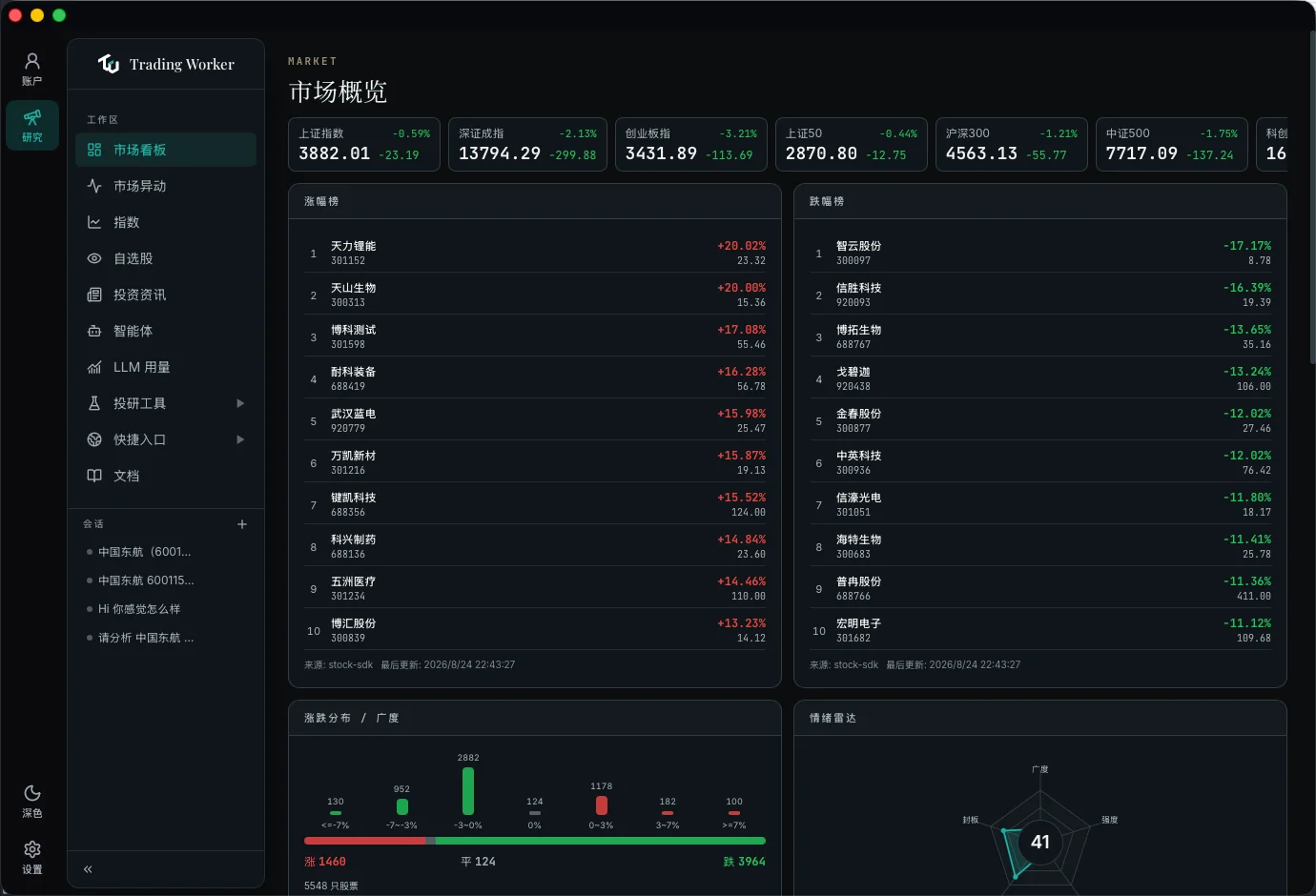This screenshot has width=1316, height=896.
Task: Click the 1178 bar for 0~3% range
Action: click(x=602, y=805)
